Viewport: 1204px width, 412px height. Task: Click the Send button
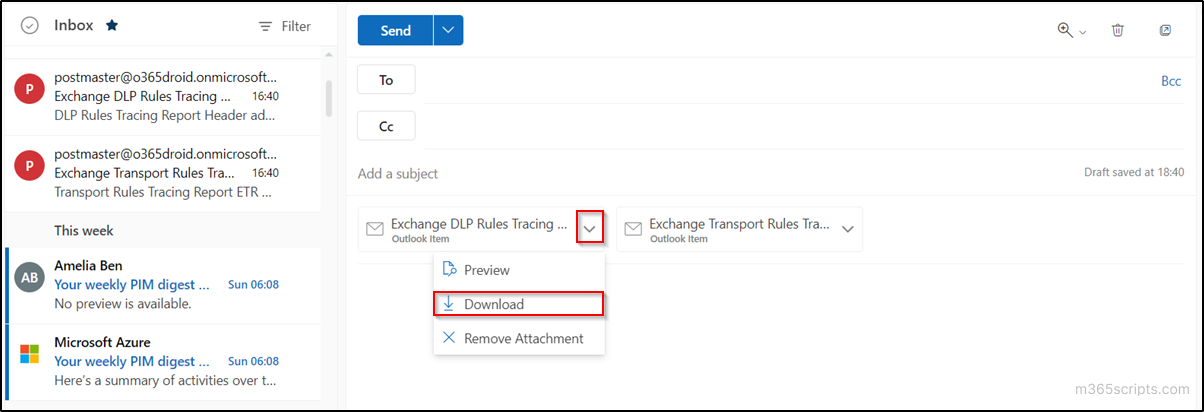click(395, 30)
